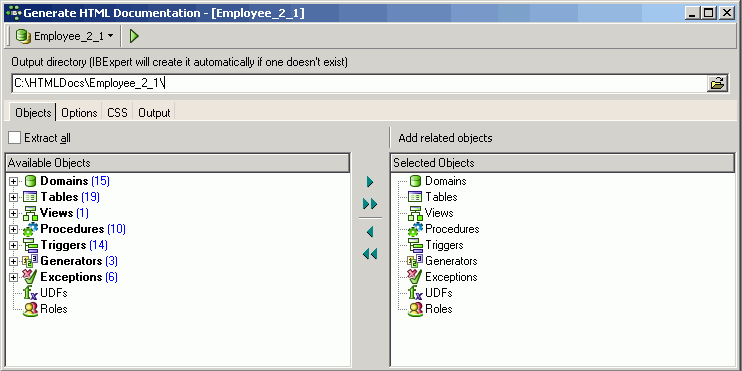This screenshot has height=371, width=742.
Task: Select 'Procedures' label in Selected Objects
Action: click(452, 229)
